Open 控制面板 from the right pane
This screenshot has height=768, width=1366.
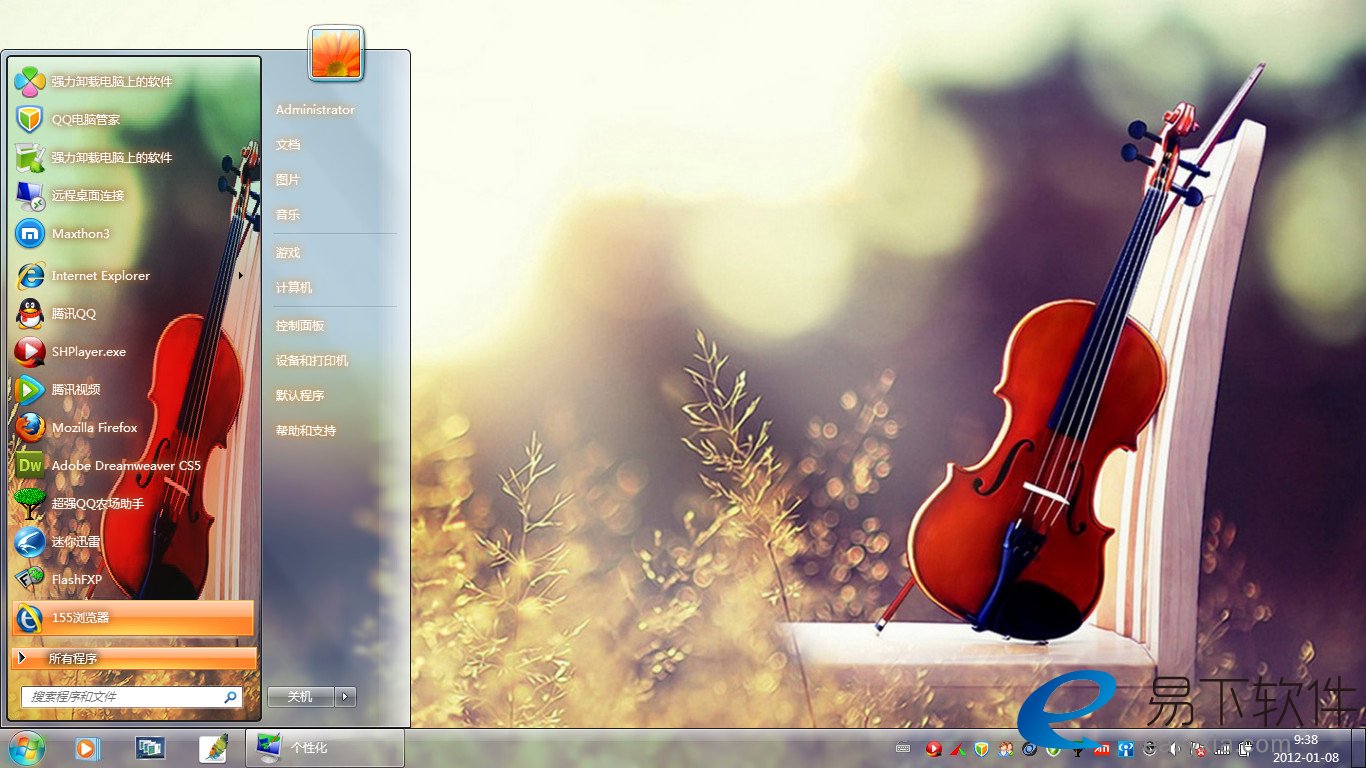300,326
